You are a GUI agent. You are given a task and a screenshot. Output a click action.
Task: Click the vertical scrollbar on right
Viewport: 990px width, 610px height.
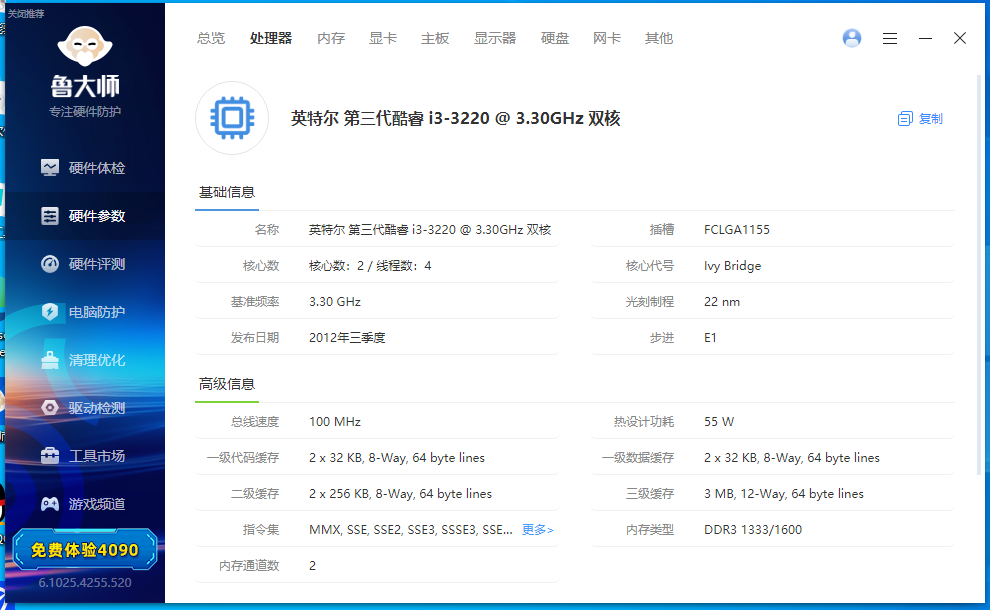[979, 274]
